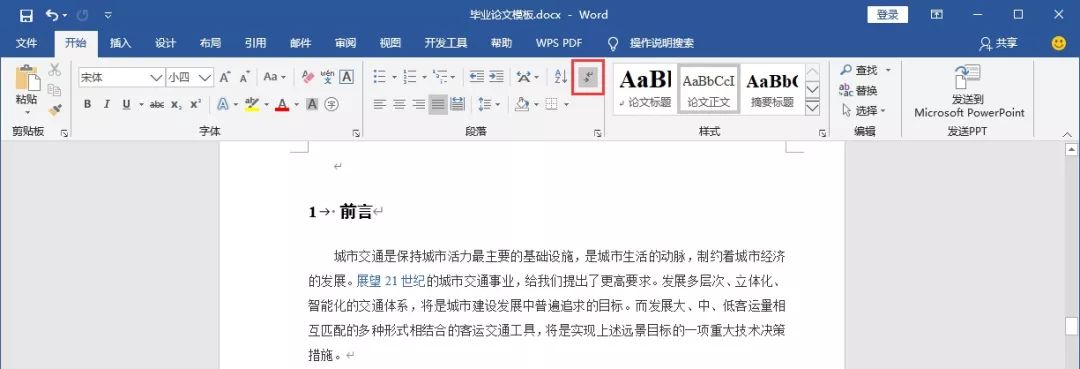1080x369 pixels.
Task: Toggle italic formatting
Action: coord(107,105)
